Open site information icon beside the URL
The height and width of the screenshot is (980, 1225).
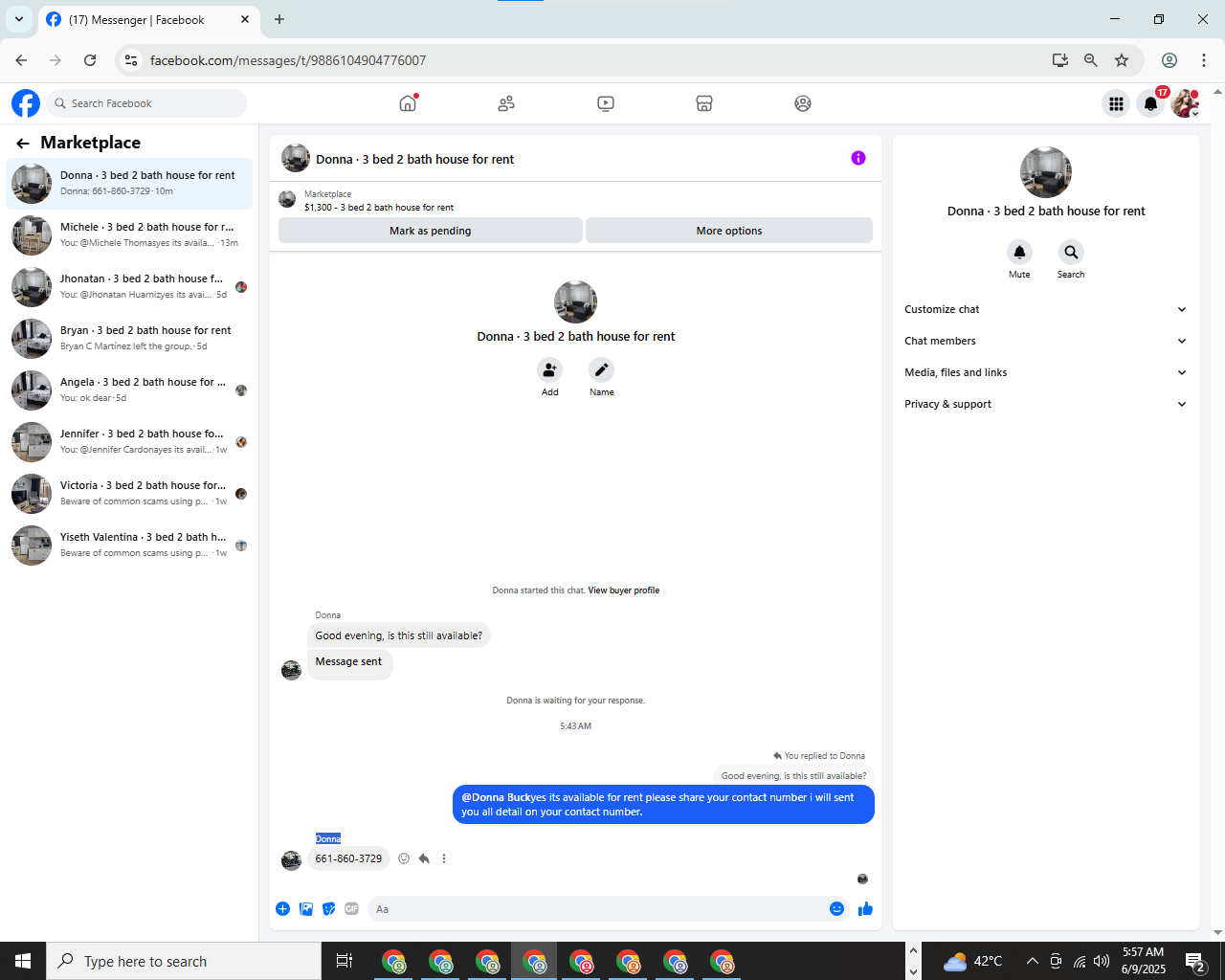coord(131,60)
